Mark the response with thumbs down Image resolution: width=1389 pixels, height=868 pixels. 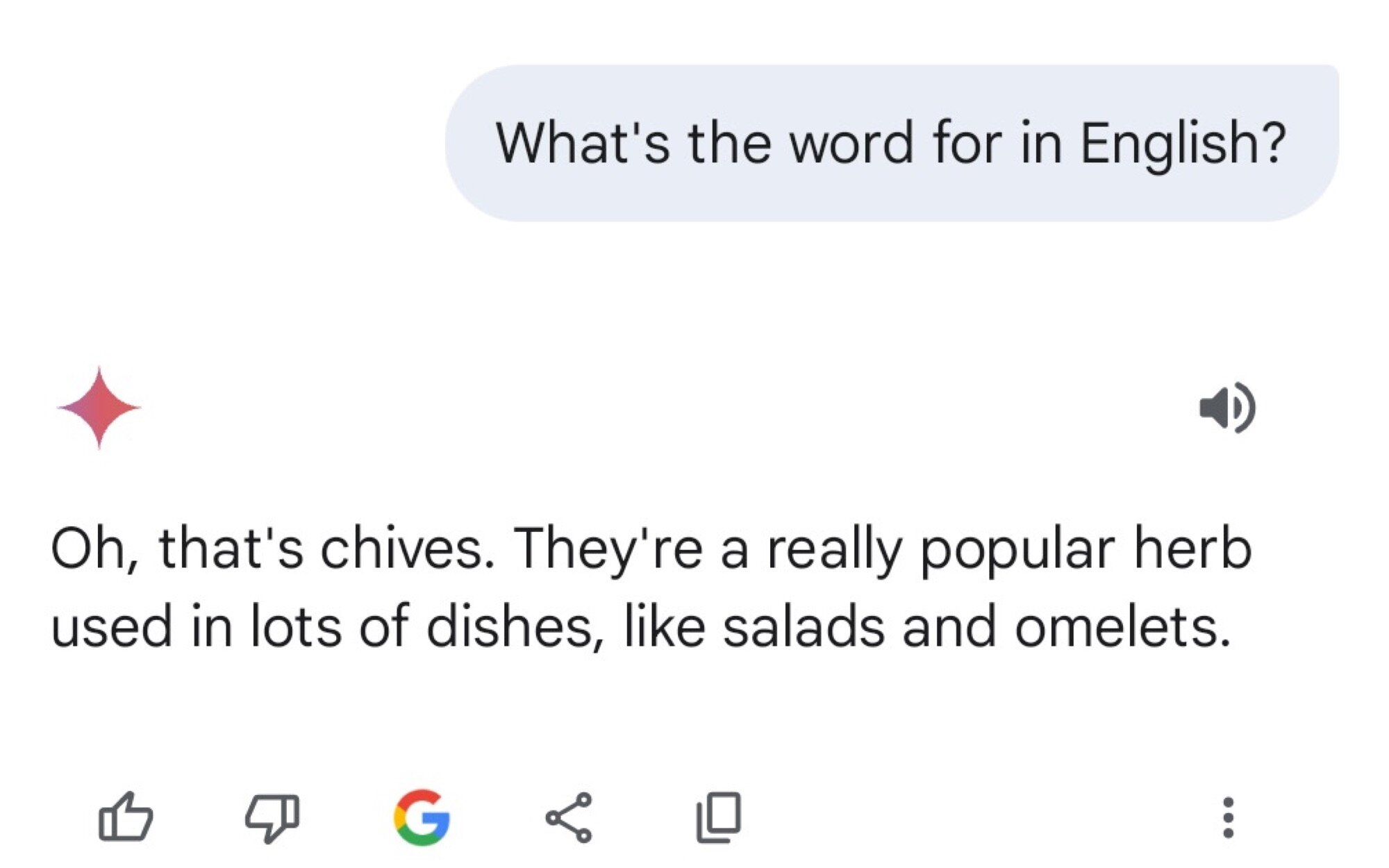pyautogui.click(x=272, y=817)
